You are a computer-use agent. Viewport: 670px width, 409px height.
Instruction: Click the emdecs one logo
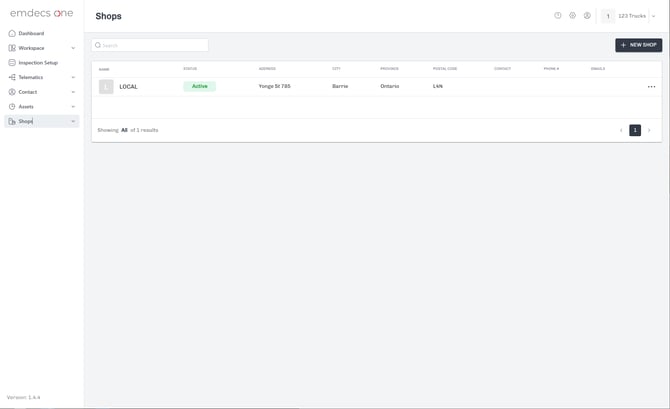(41, 13)
